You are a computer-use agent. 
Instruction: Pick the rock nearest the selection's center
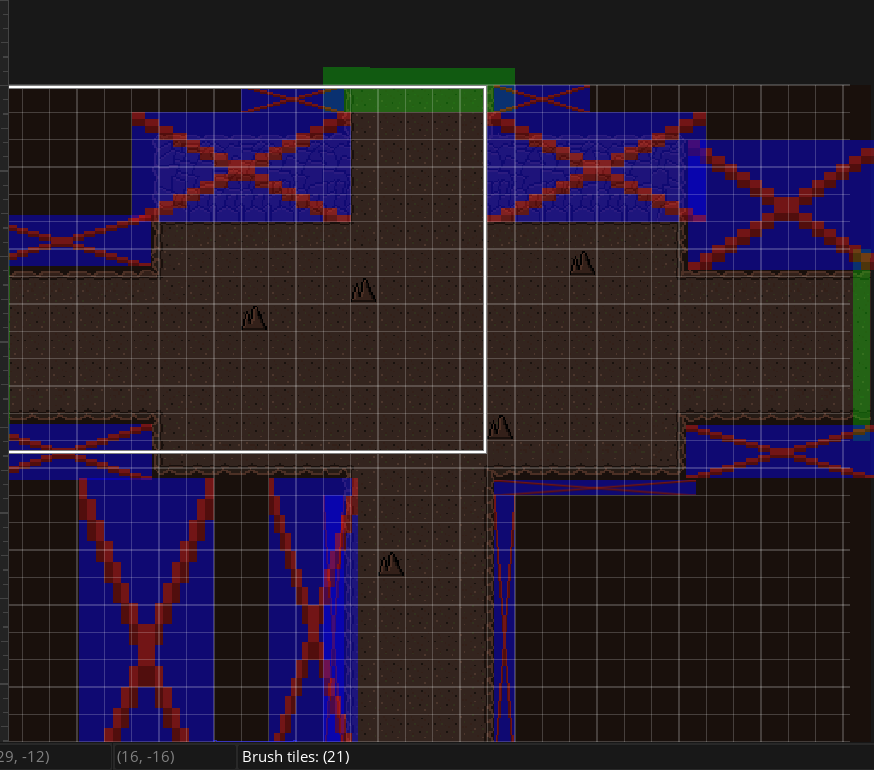(363, 290)
